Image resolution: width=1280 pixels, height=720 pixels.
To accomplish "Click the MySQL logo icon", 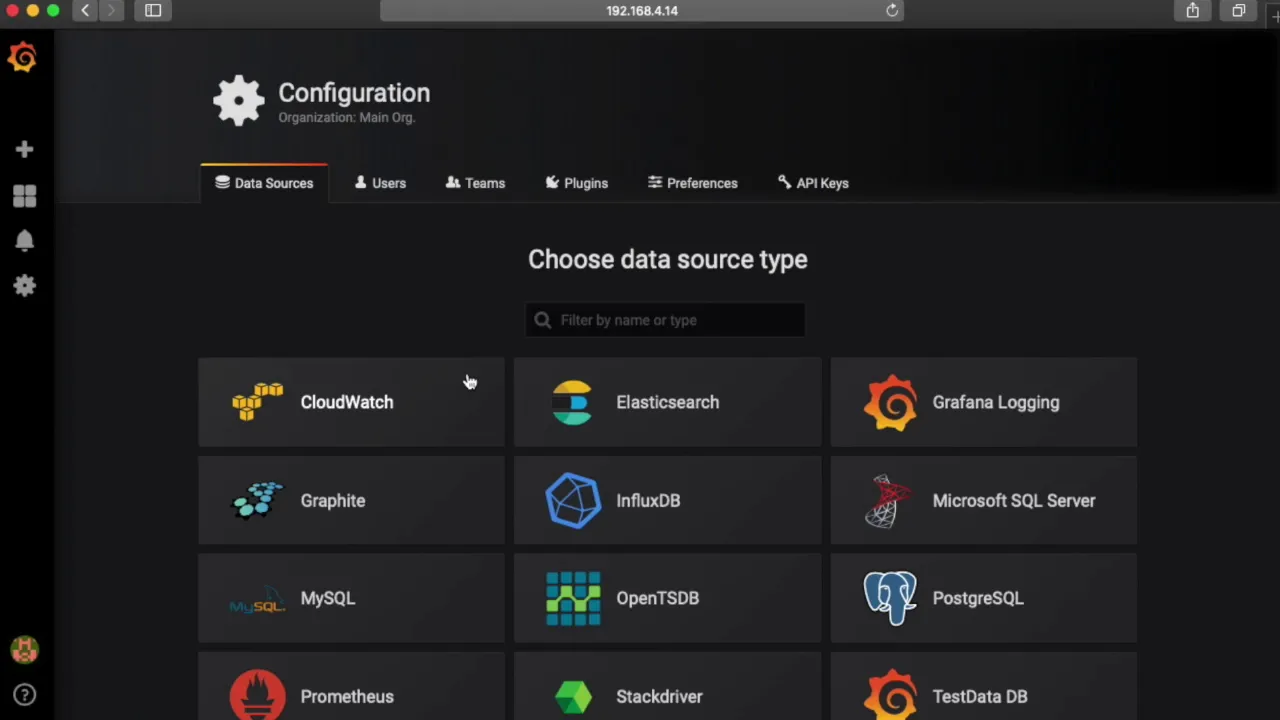I will [x=258, y=600].
